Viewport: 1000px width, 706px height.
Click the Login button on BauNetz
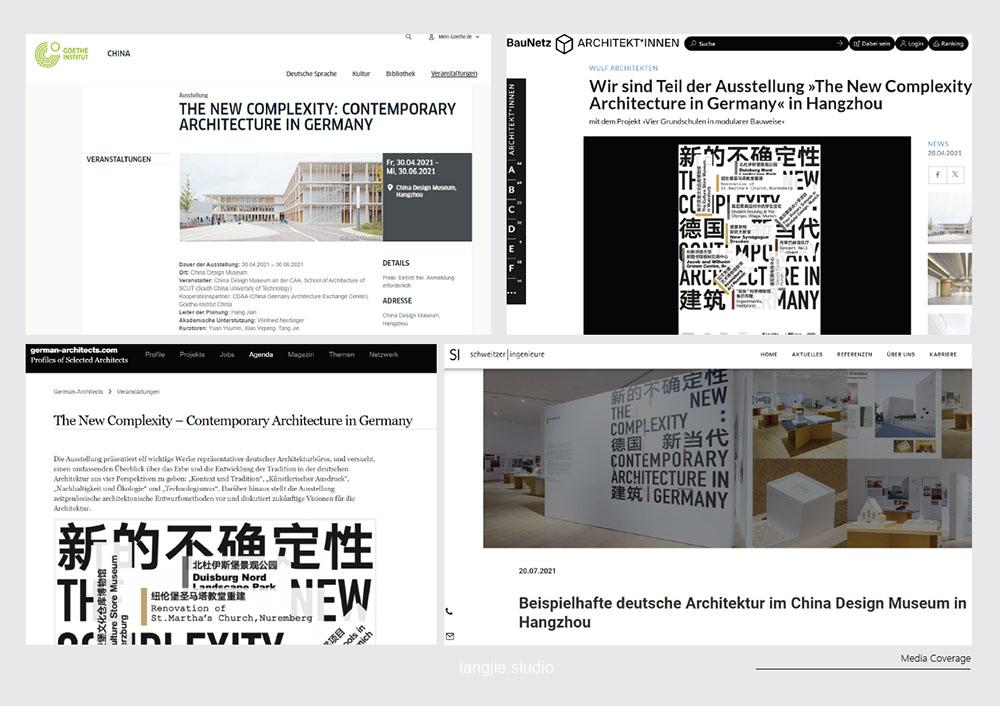pos(911,44)
